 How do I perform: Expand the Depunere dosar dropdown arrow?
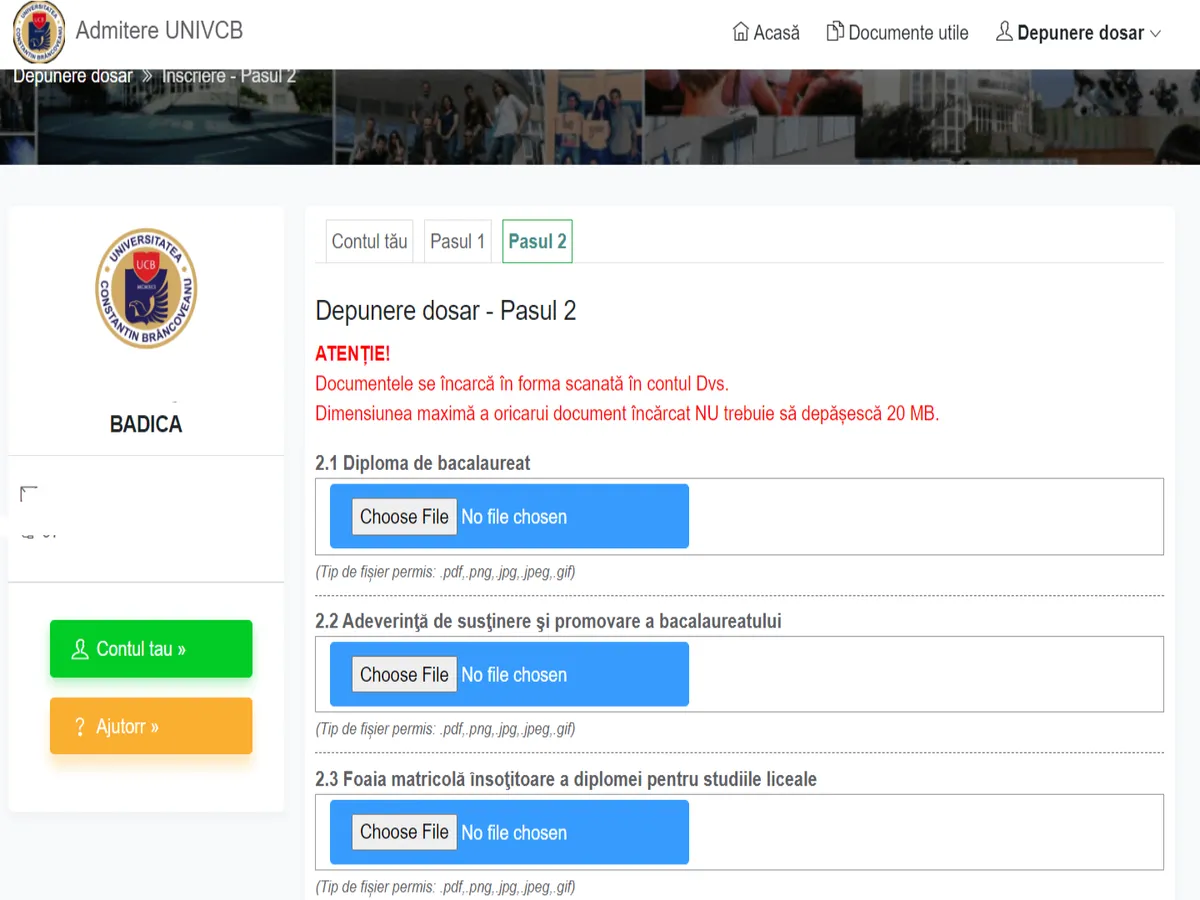1156,33
